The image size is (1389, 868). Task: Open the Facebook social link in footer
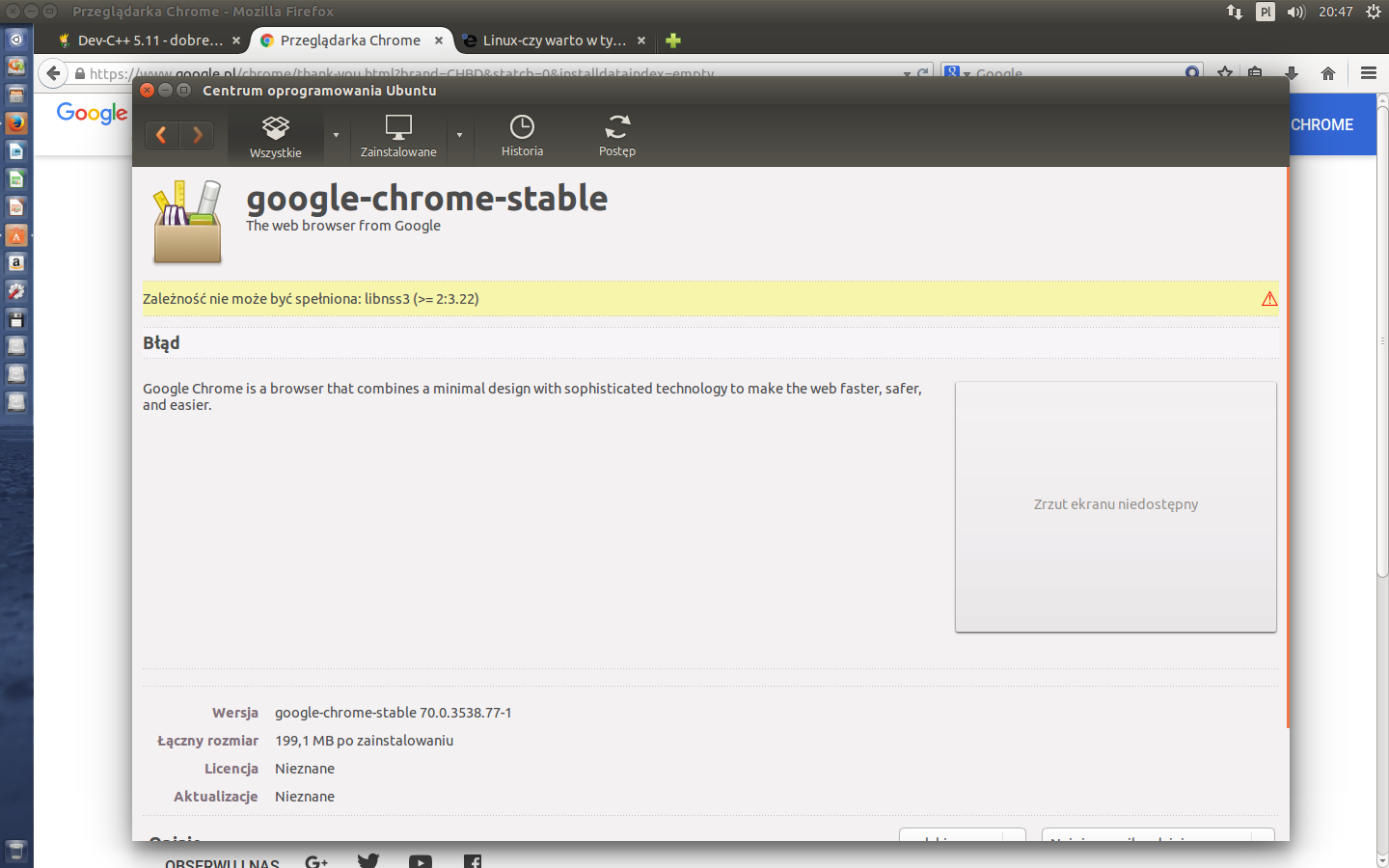click(x=472, y=861)
